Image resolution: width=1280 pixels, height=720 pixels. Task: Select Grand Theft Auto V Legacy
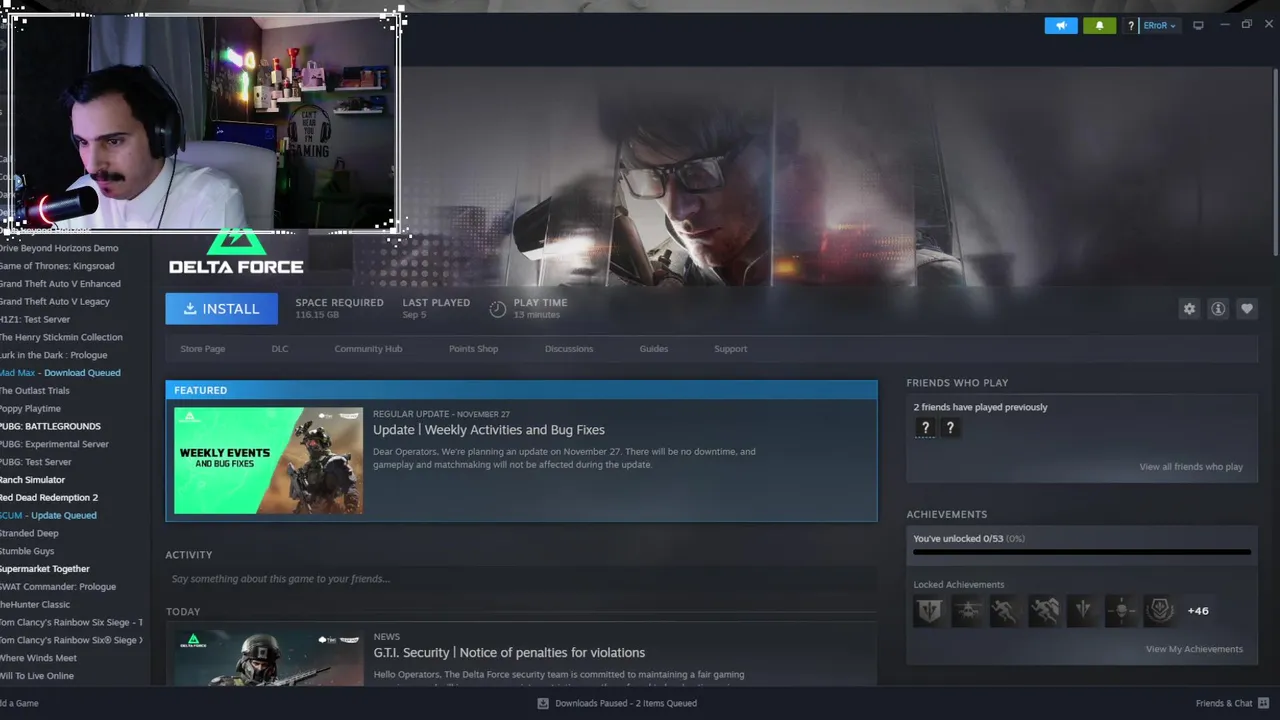(x=54, y=302)
